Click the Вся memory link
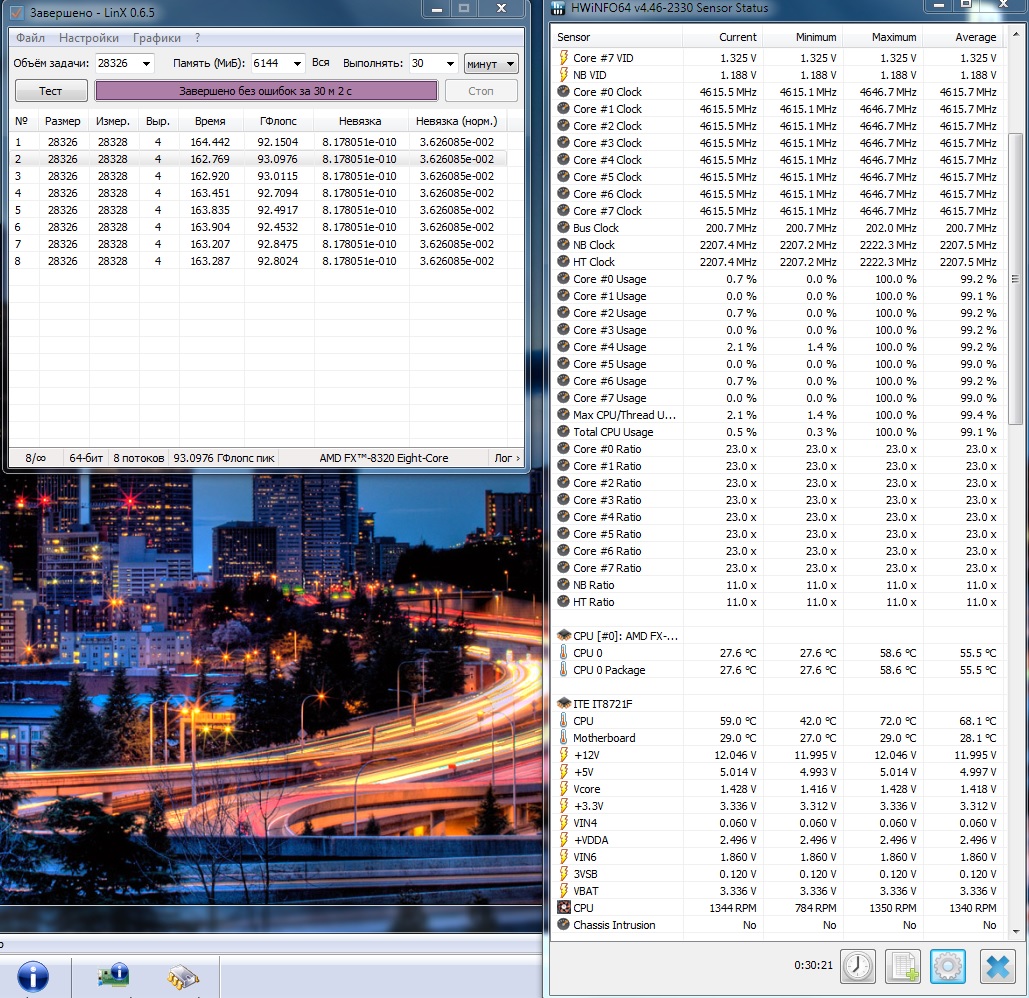Image resolution: width=1029 pixels, height=998 pixels. [320, 63]
